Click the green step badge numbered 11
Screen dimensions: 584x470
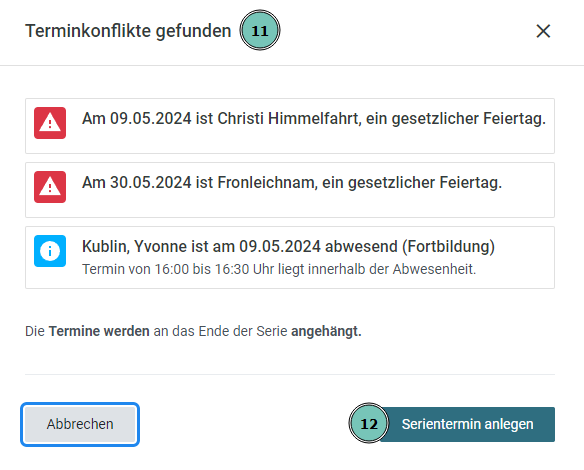pos(260,30)
